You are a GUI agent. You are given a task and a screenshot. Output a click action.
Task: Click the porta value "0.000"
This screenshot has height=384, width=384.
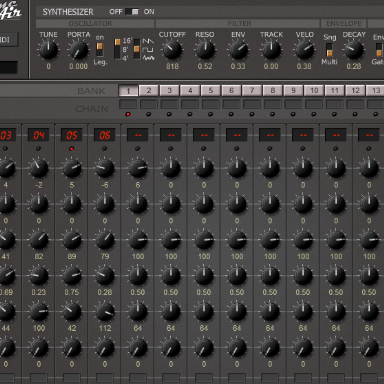pyautogui.click(x=79, y=66)
